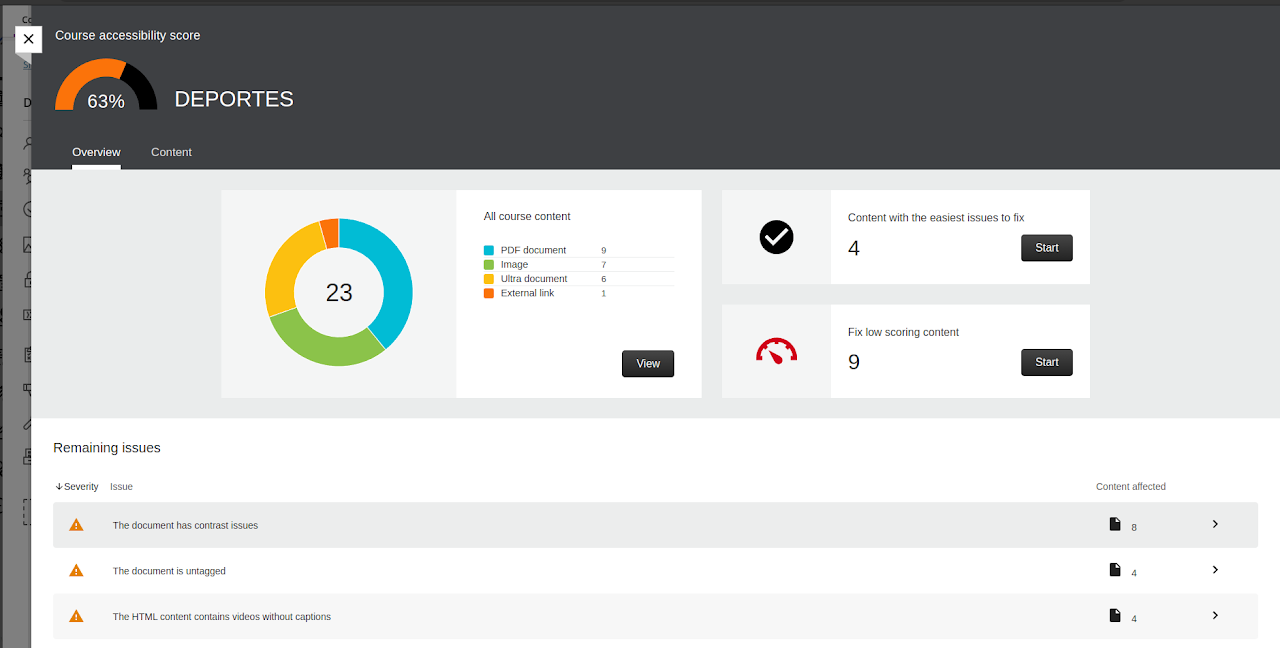The image size is (1280, 648).
Task: Select the PDF document legend label
Action: point(533,250)
